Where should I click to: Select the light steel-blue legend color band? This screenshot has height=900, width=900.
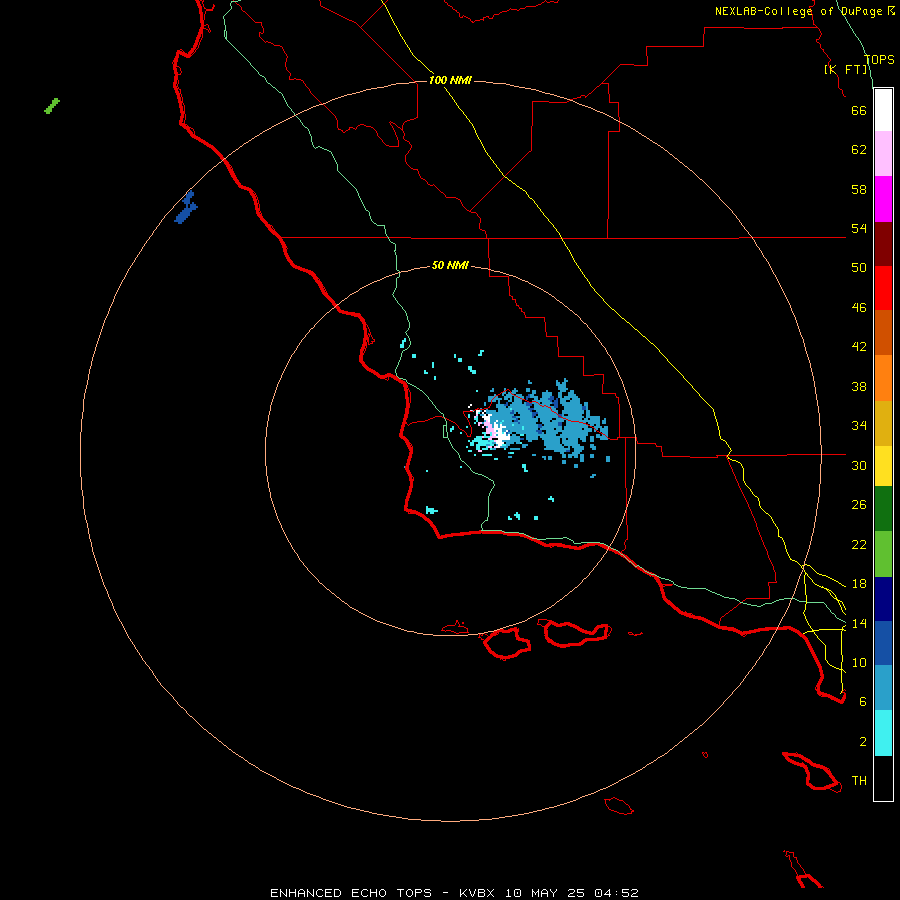(x=883, y=687)
